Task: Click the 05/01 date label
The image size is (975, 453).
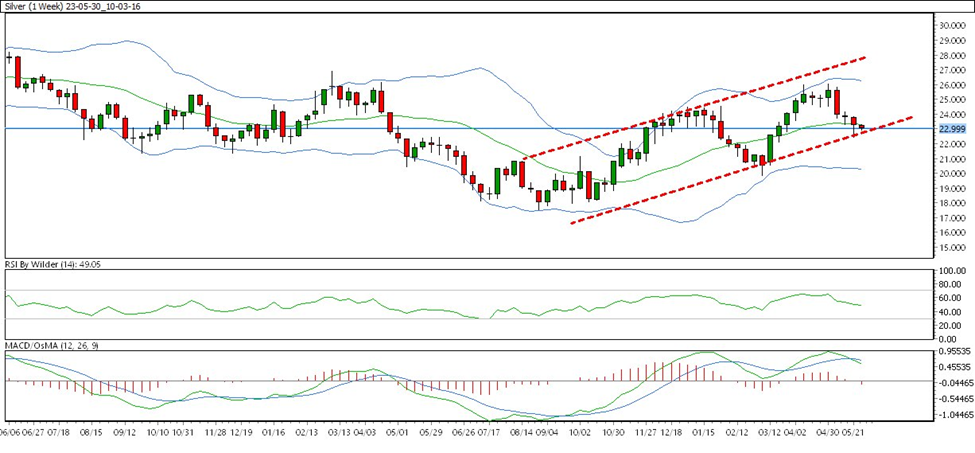Action: [397, 431]
